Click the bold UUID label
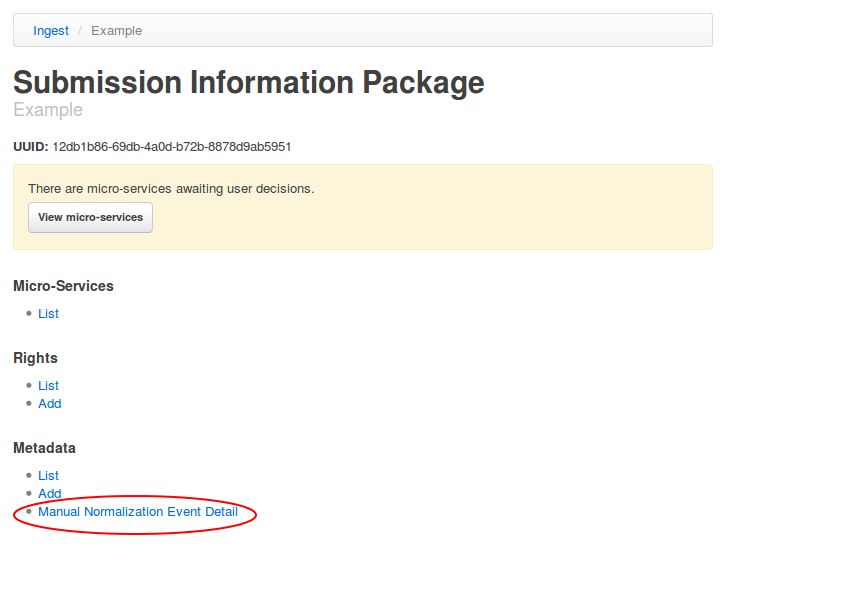 (30, 147)
